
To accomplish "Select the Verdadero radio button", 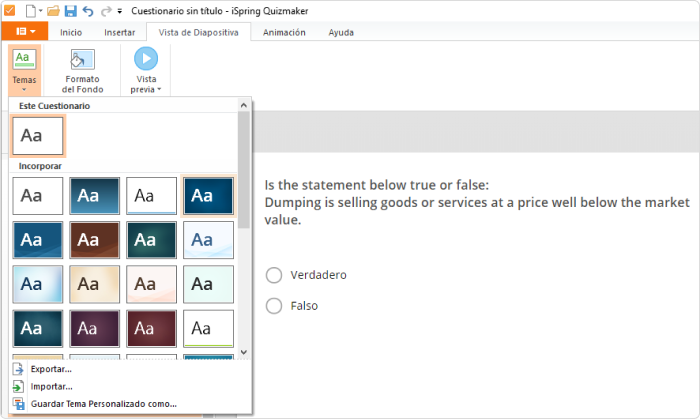I will coord(274,275).
